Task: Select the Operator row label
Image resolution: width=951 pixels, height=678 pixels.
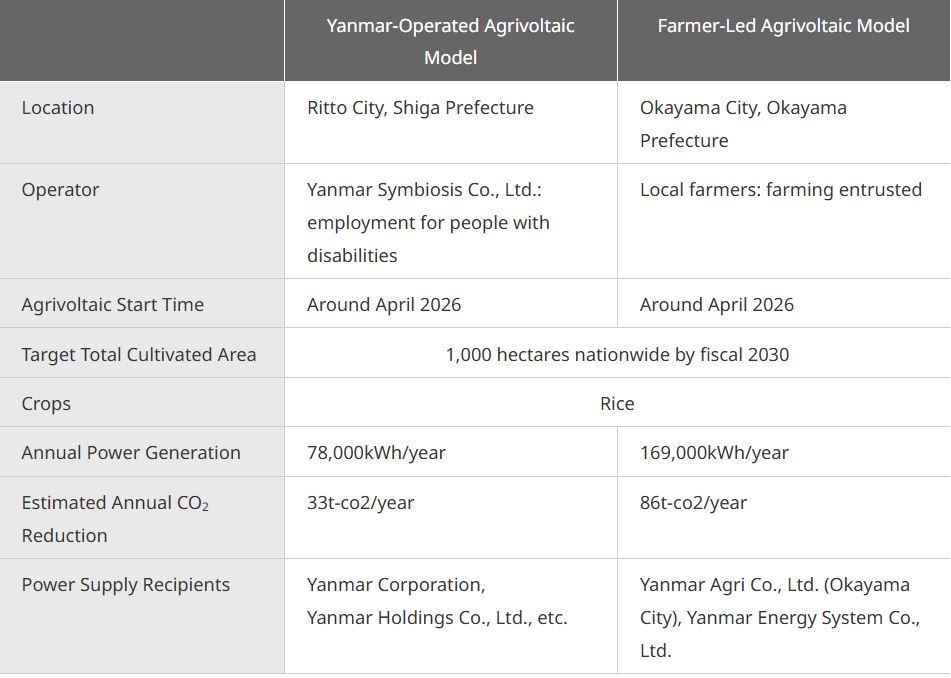Action: 60,190
